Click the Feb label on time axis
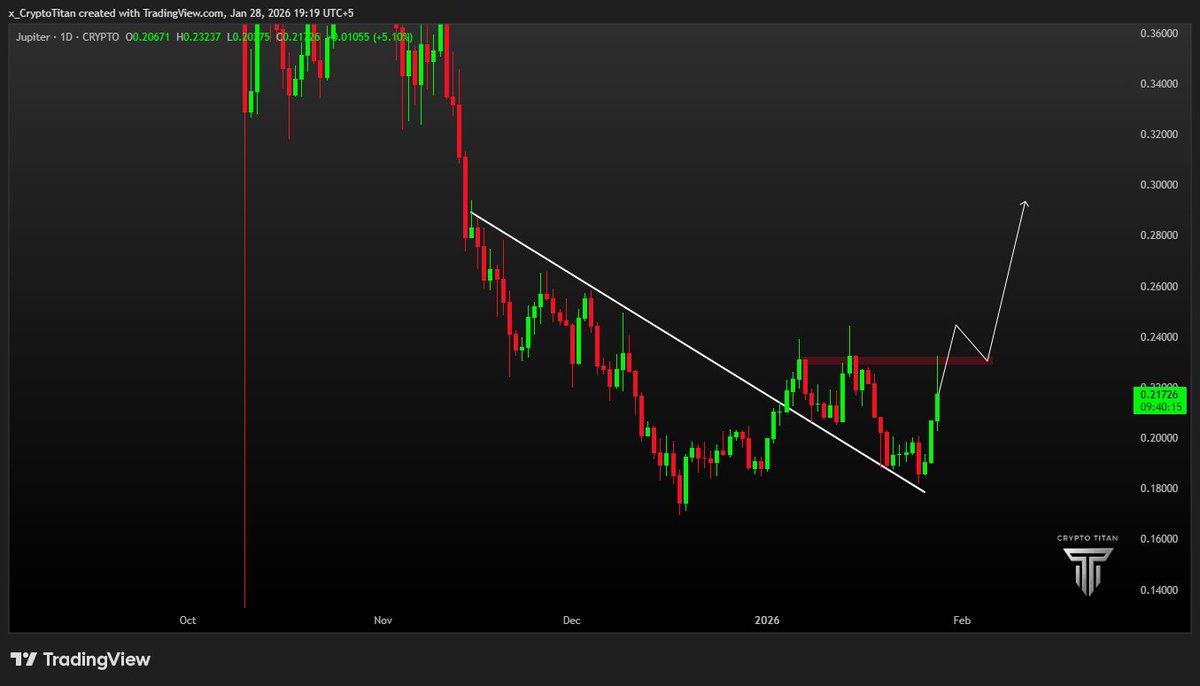 click(961, 620)
